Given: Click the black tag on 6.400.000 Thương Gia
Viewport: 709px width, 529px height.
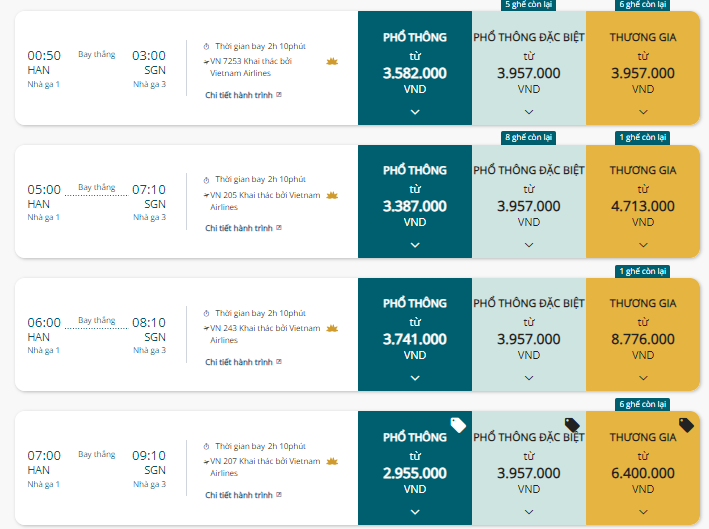Looking at the screenshot, I should (x=686, y=425).
